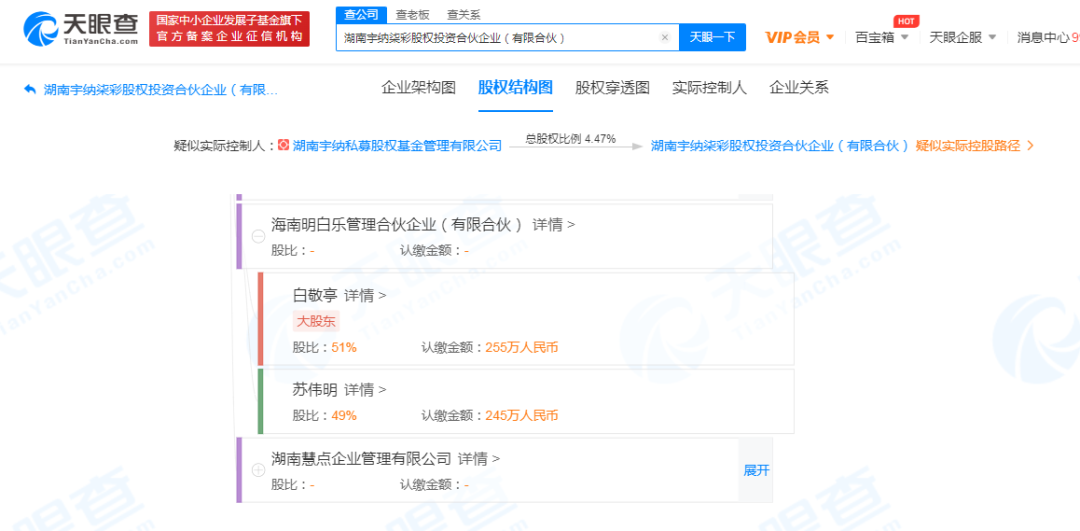Open 天眼企服 dropdown menu
The width and height of the screenshot is (1080, 531).
(962, 37)
